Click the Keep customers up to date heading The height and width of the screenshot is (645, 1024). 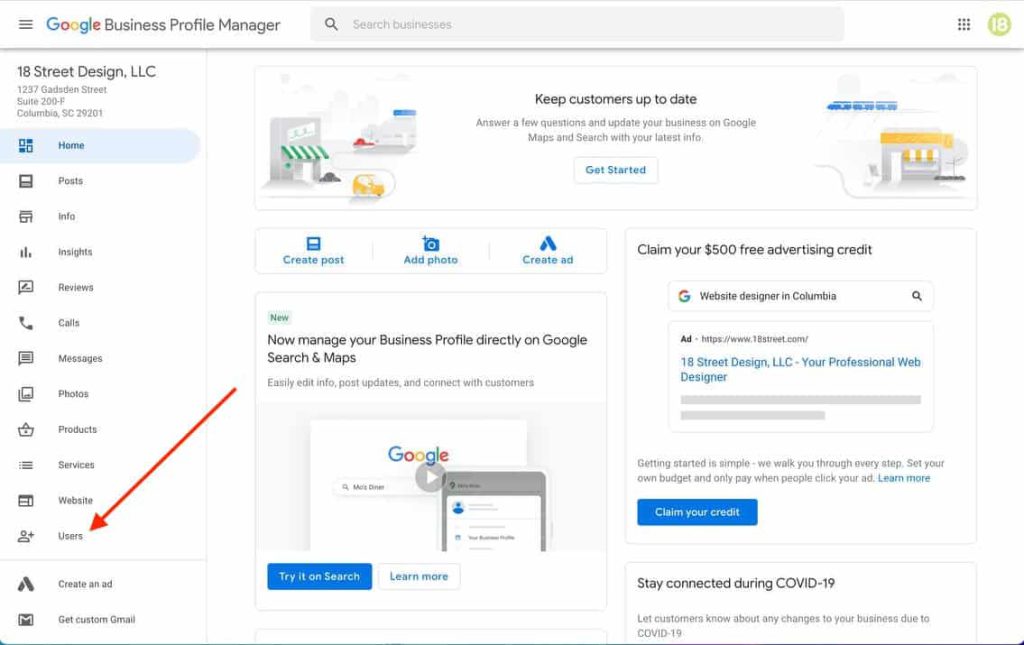coord(616,99)
